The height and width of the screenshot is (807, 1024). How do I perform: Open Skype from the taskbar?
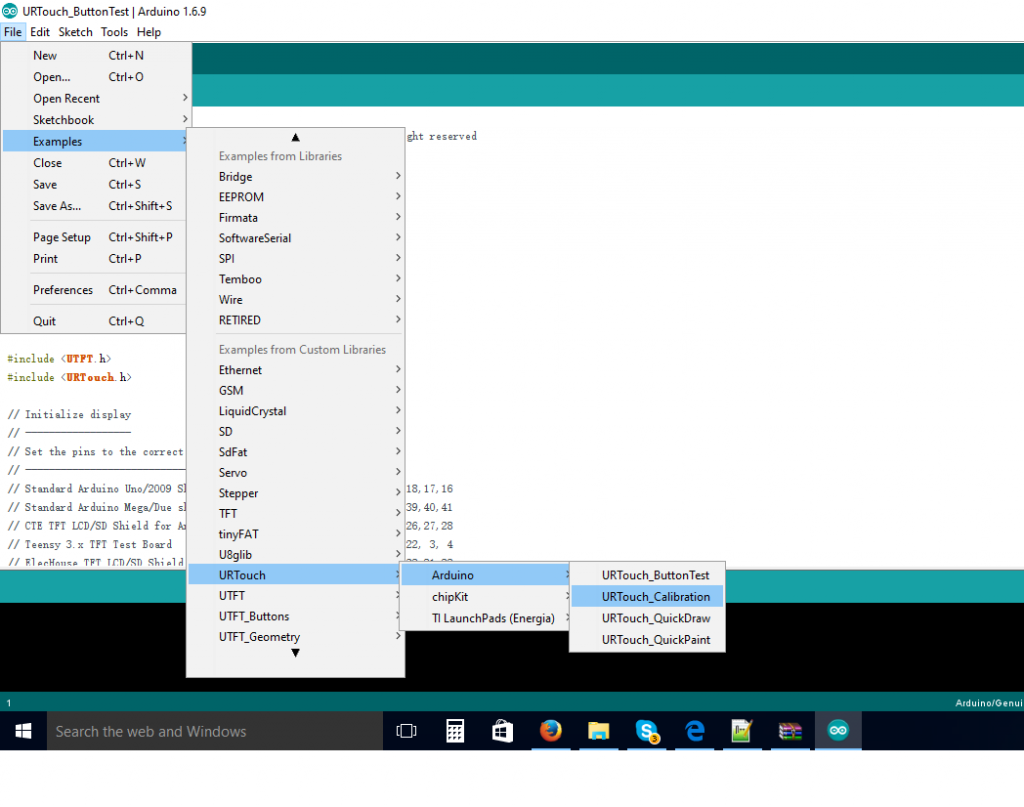647,731
